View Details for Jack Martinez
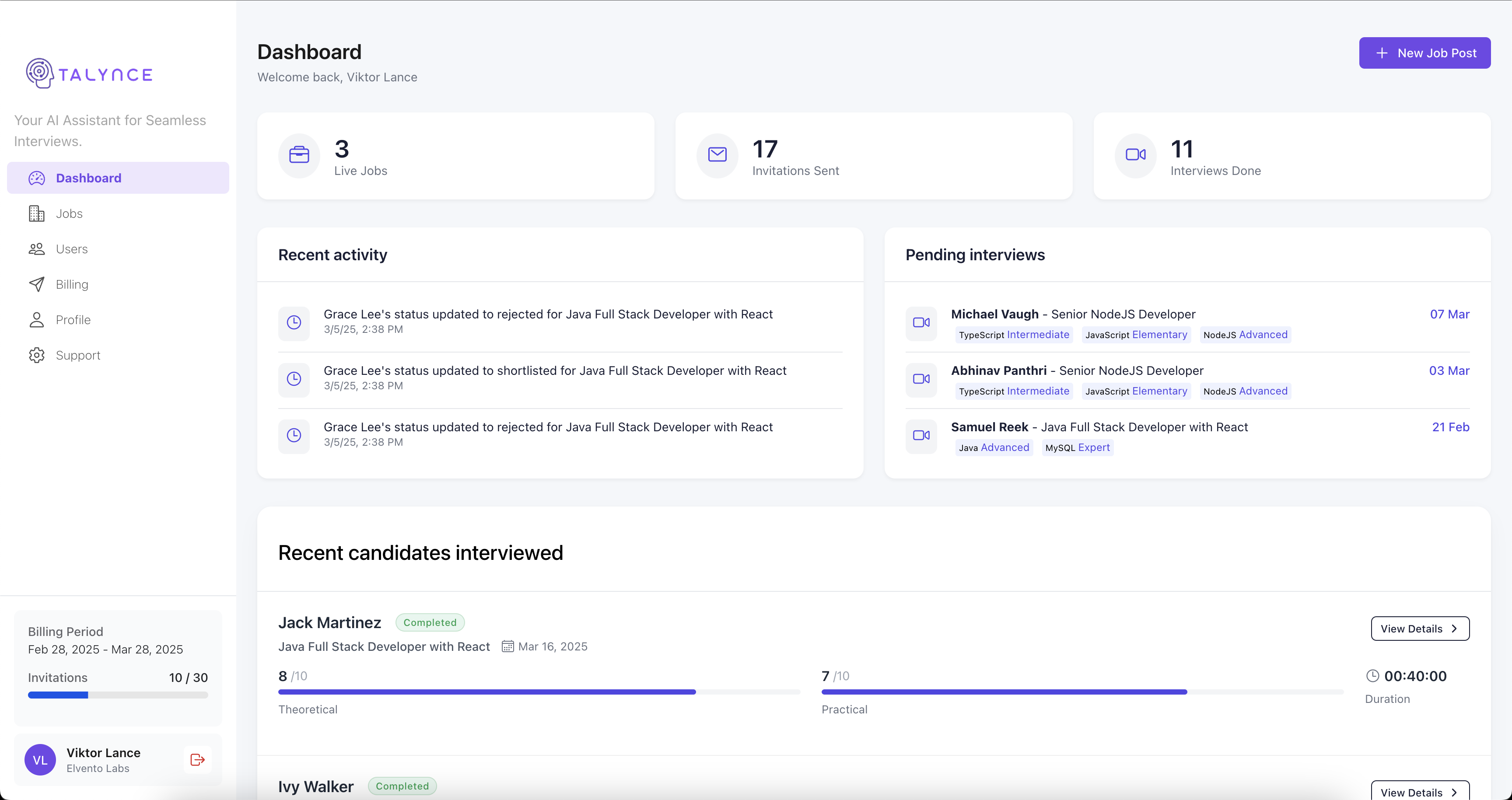Screen dimensions: 1512x800 point(1419,629)
